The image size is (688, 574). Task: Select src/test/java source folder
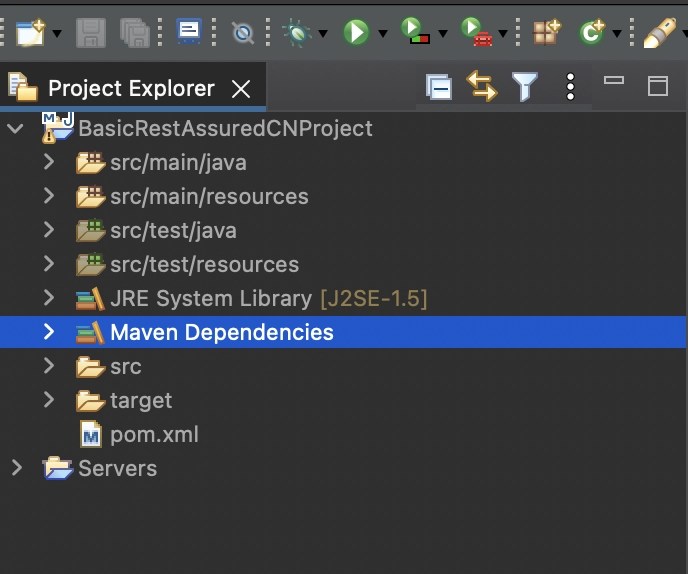point(173,231)
